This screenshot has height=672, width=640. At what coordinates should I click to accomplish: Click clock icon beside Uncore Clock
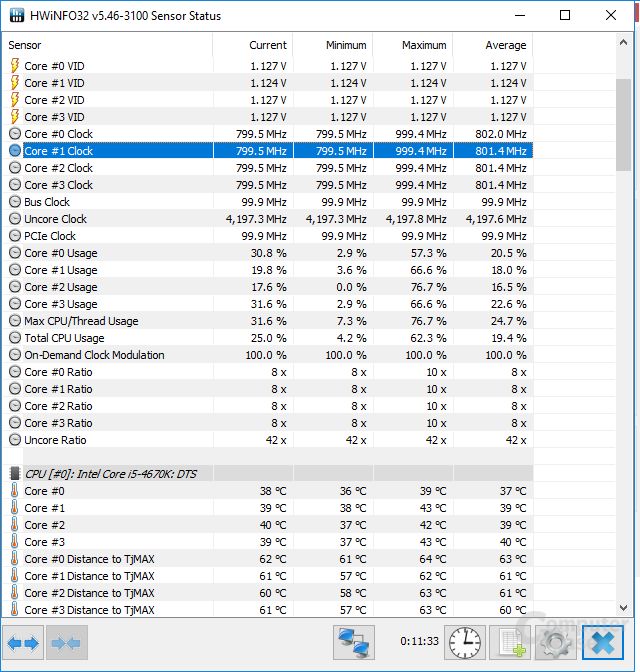(15, 219)
